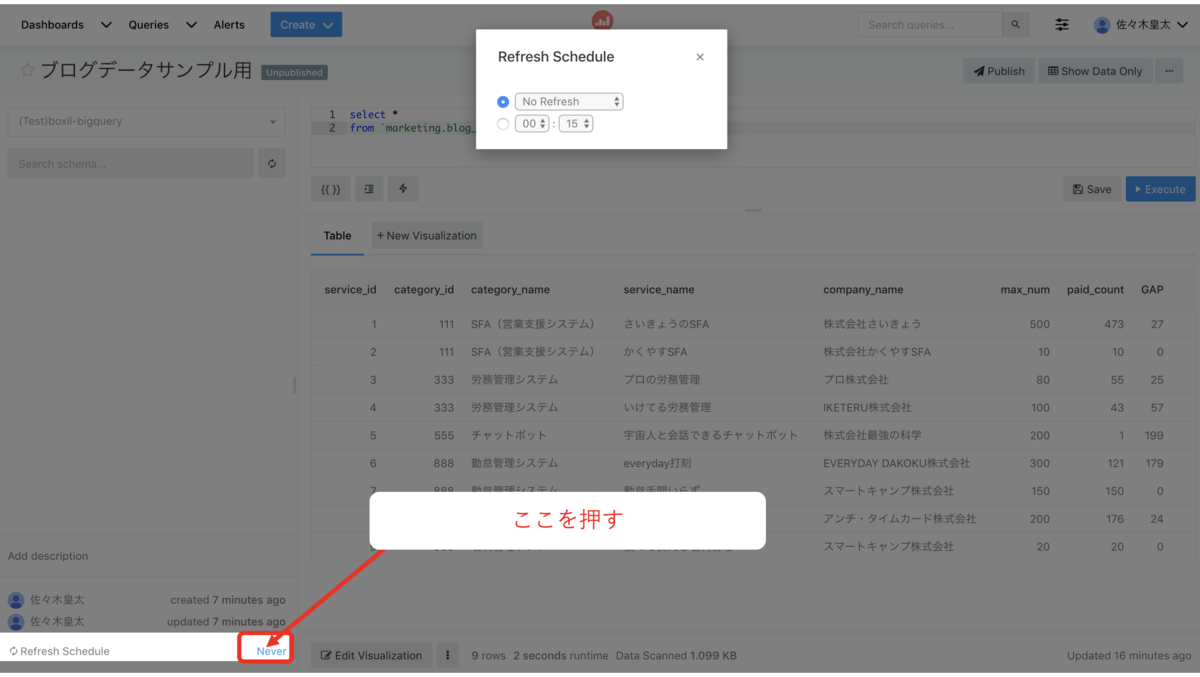Expand the Create menu in the navbar

click(x=306, y=24)
